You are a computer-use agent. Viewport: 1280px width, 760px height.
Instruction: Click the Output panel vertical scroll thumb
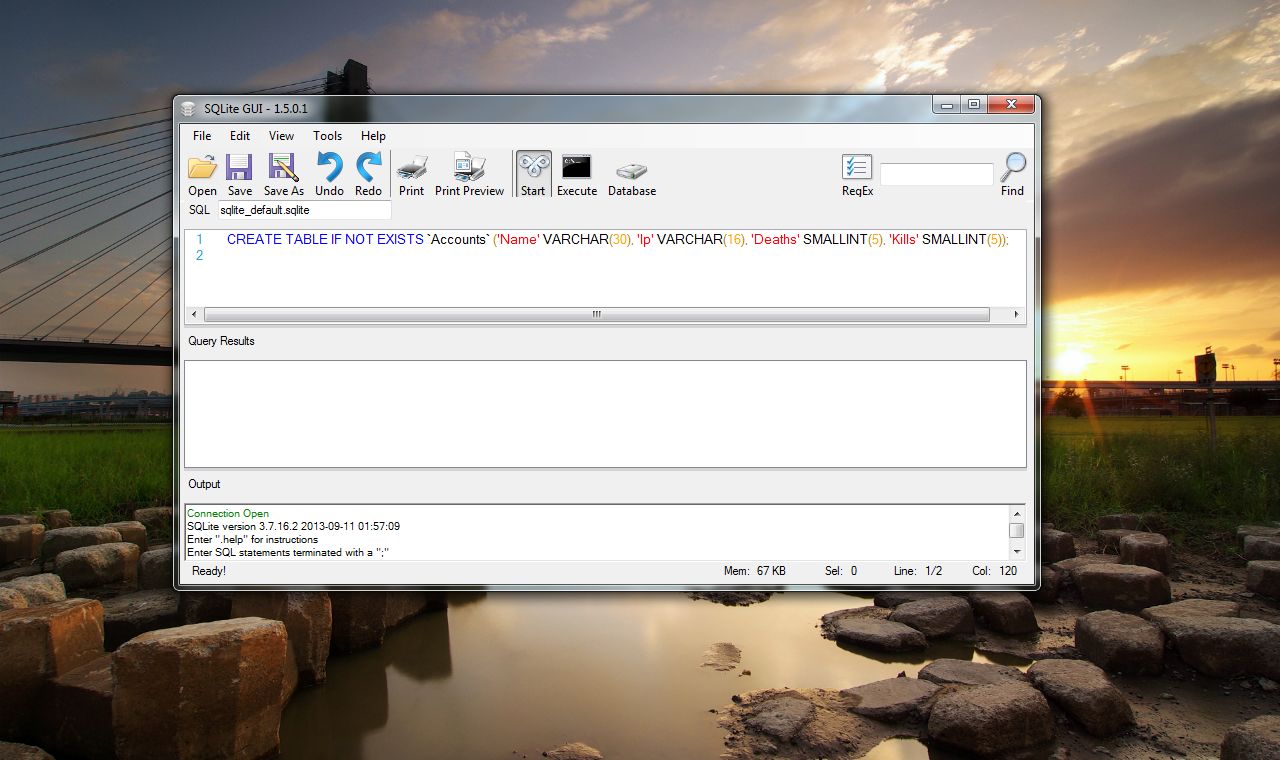[x=1017, y=530]
